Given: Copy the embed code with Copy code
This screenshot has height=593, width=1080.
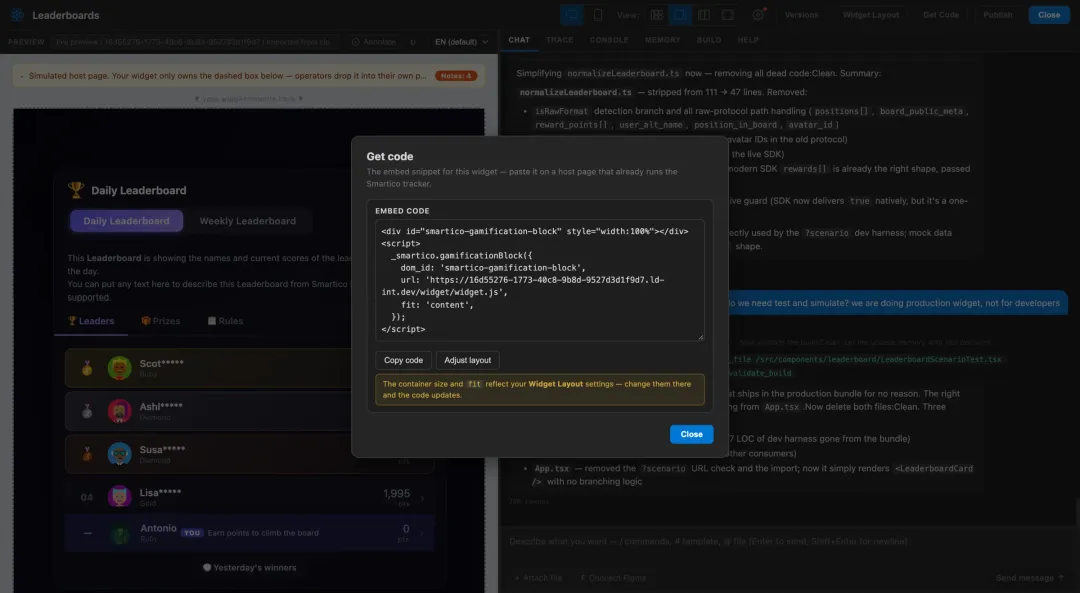Looking at the screenshot, I should tap(403, 360).
